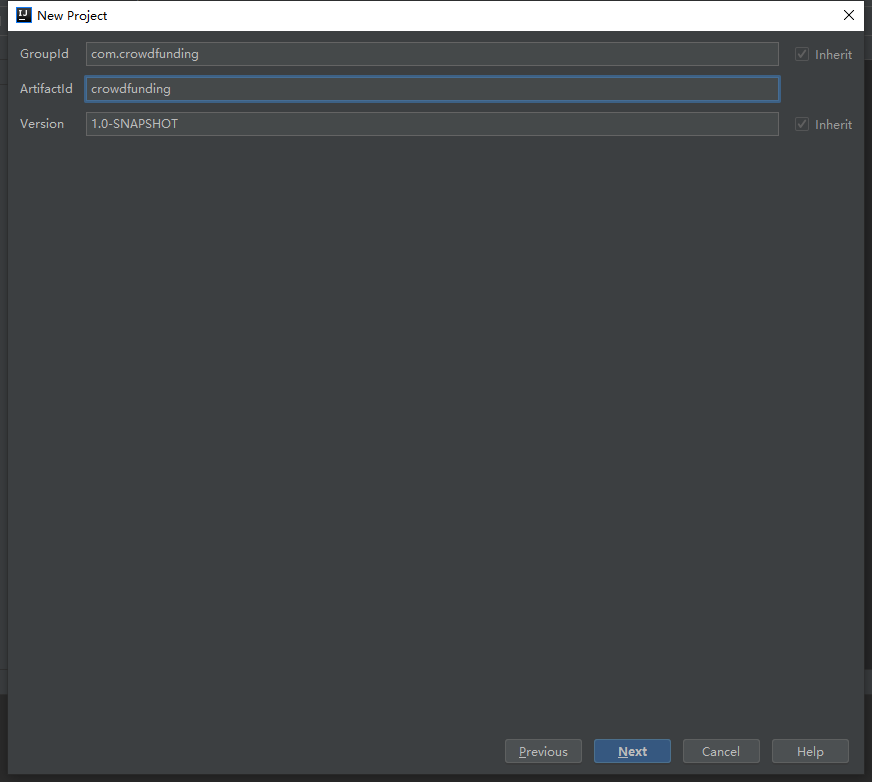This screenshot has height=782, width=872.
Task: Focus the GroupId input field
Action: click(432, 54)
